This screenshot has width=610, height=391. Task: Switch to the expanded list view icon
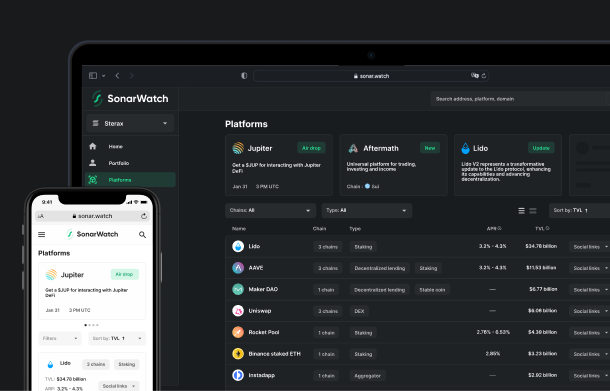(533, 210)
